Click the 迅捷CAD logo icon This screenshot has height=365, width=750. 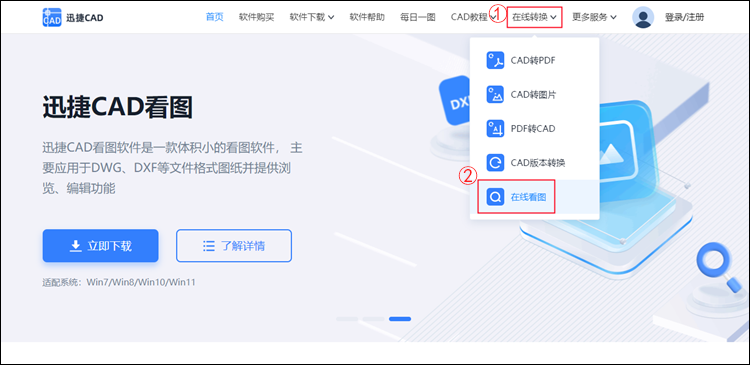[52, 17]
